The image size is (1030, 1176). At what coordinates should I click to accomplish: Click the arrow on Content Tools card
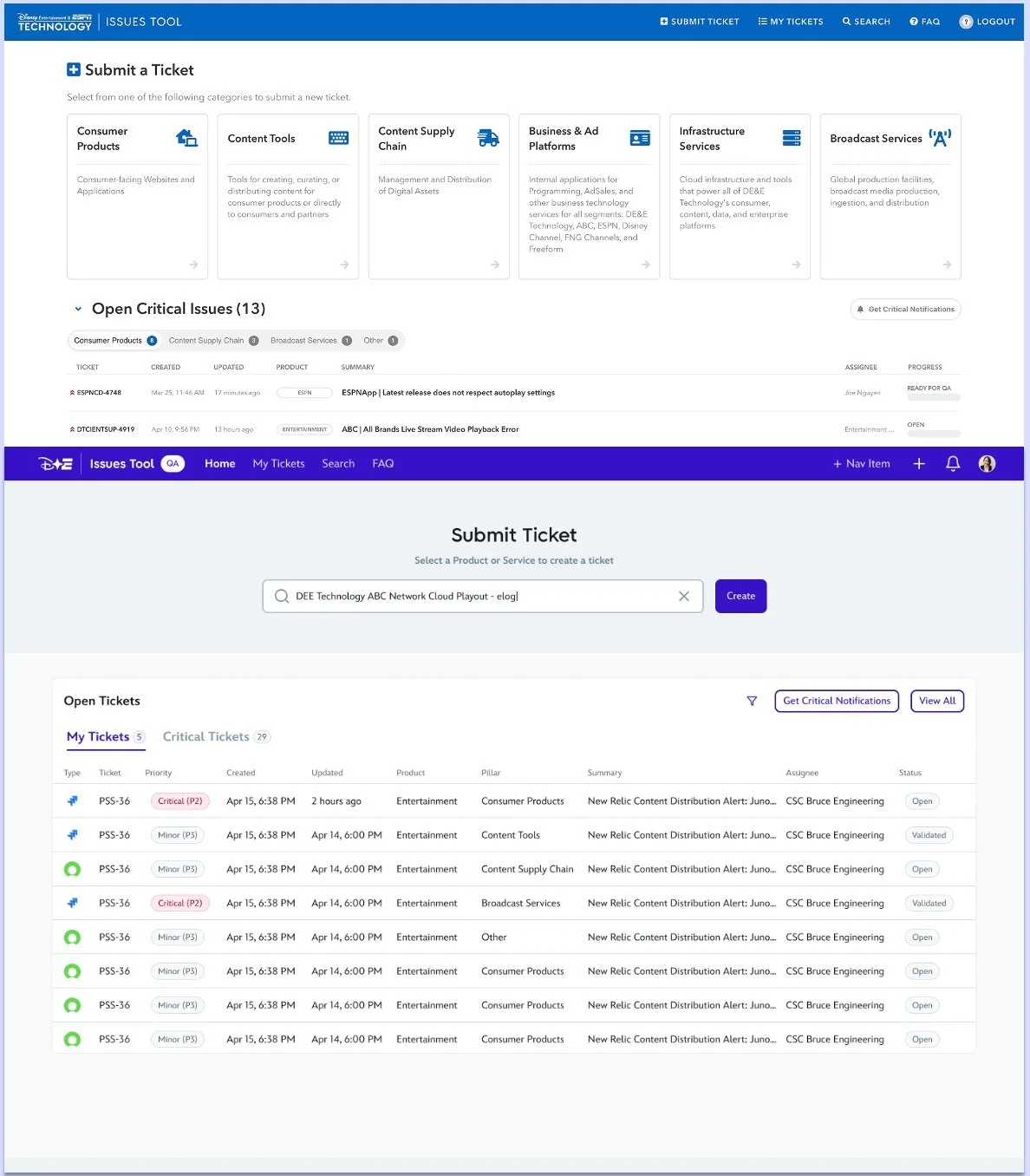344,265
